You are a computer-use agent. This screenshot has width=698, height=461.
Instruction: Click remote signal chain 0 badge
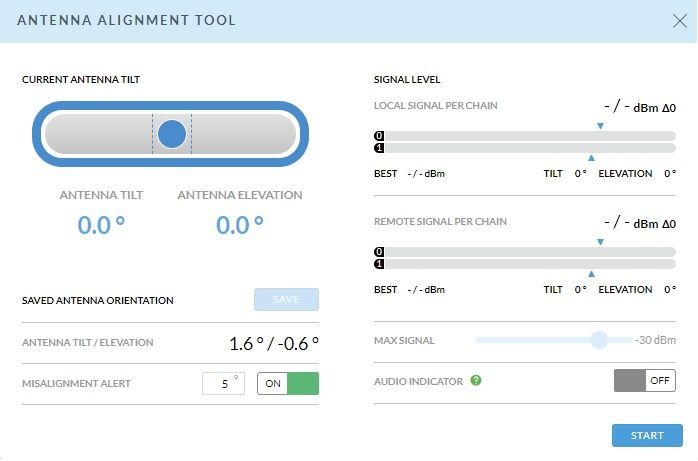pyautogui.click(x=379, y=252)
